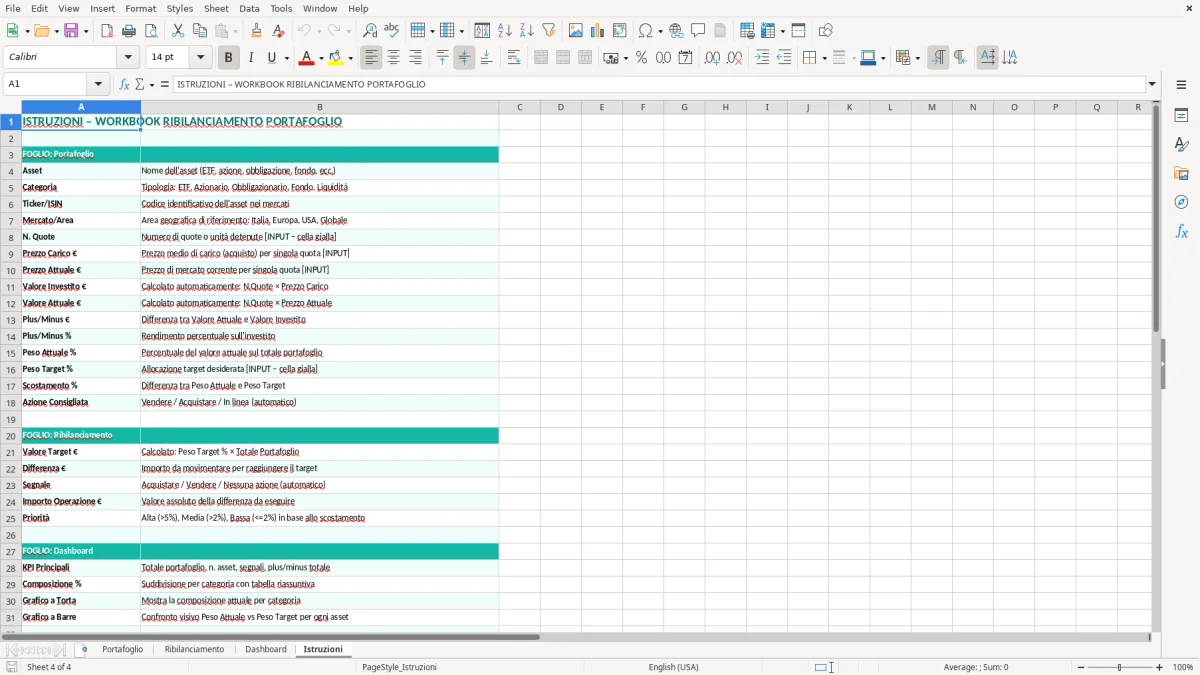Toggle Wrap Text
The width and height of the screenshot is (1200, 675).
tap(514, 58)
